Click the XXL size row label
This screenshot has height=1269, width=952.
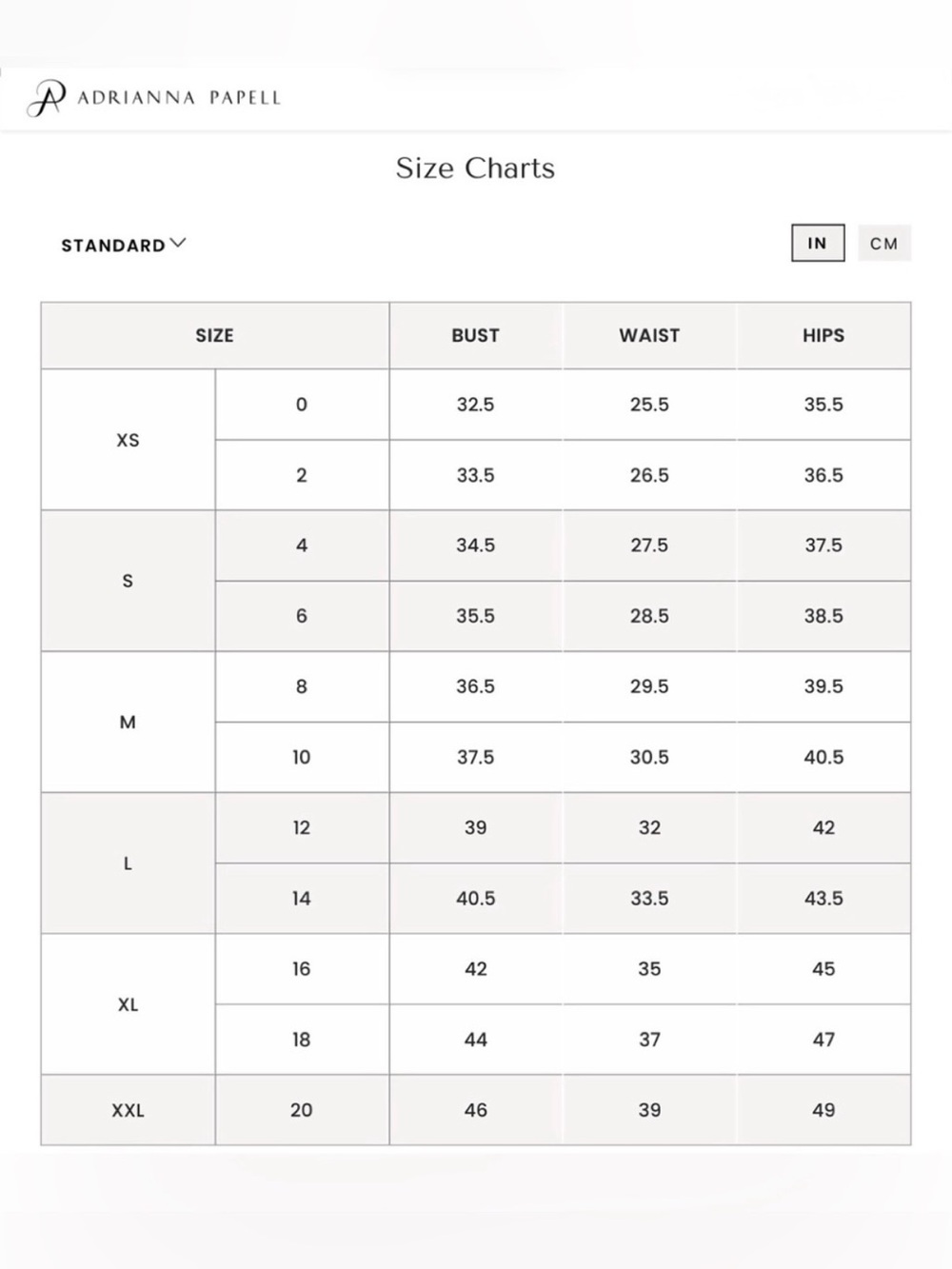tap(128, 1110)
